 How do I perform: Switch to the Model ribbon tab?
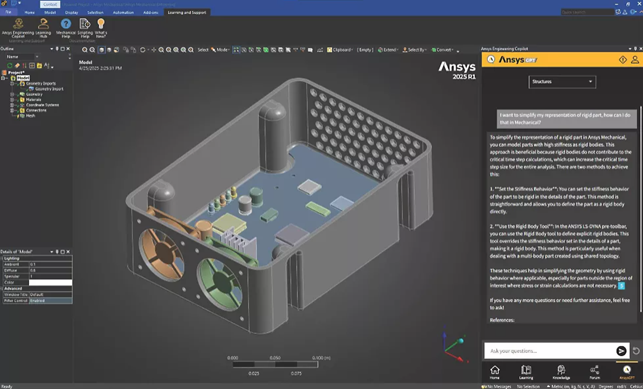point(50,12)
